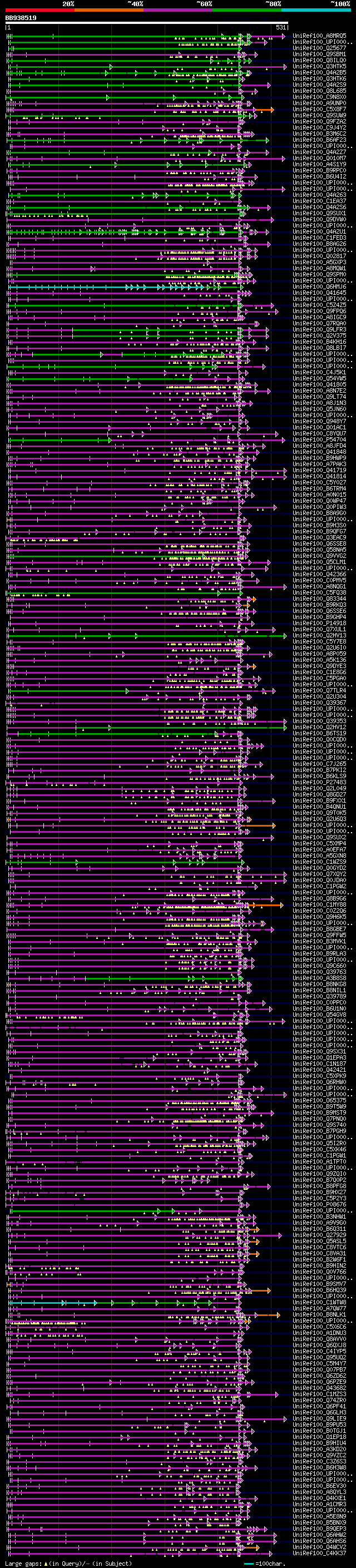Pick the UniRef100_Q010M7 entry
356x1568 pixels.
pos(319,159)
